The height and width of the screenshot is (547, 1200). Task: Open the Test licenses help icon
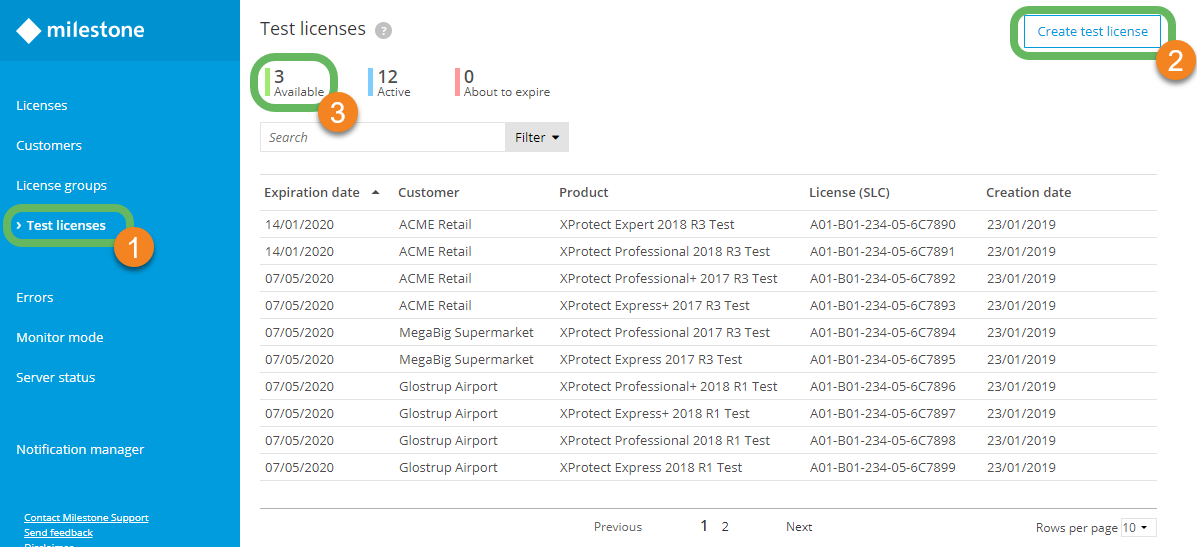(x=383, y=31)
